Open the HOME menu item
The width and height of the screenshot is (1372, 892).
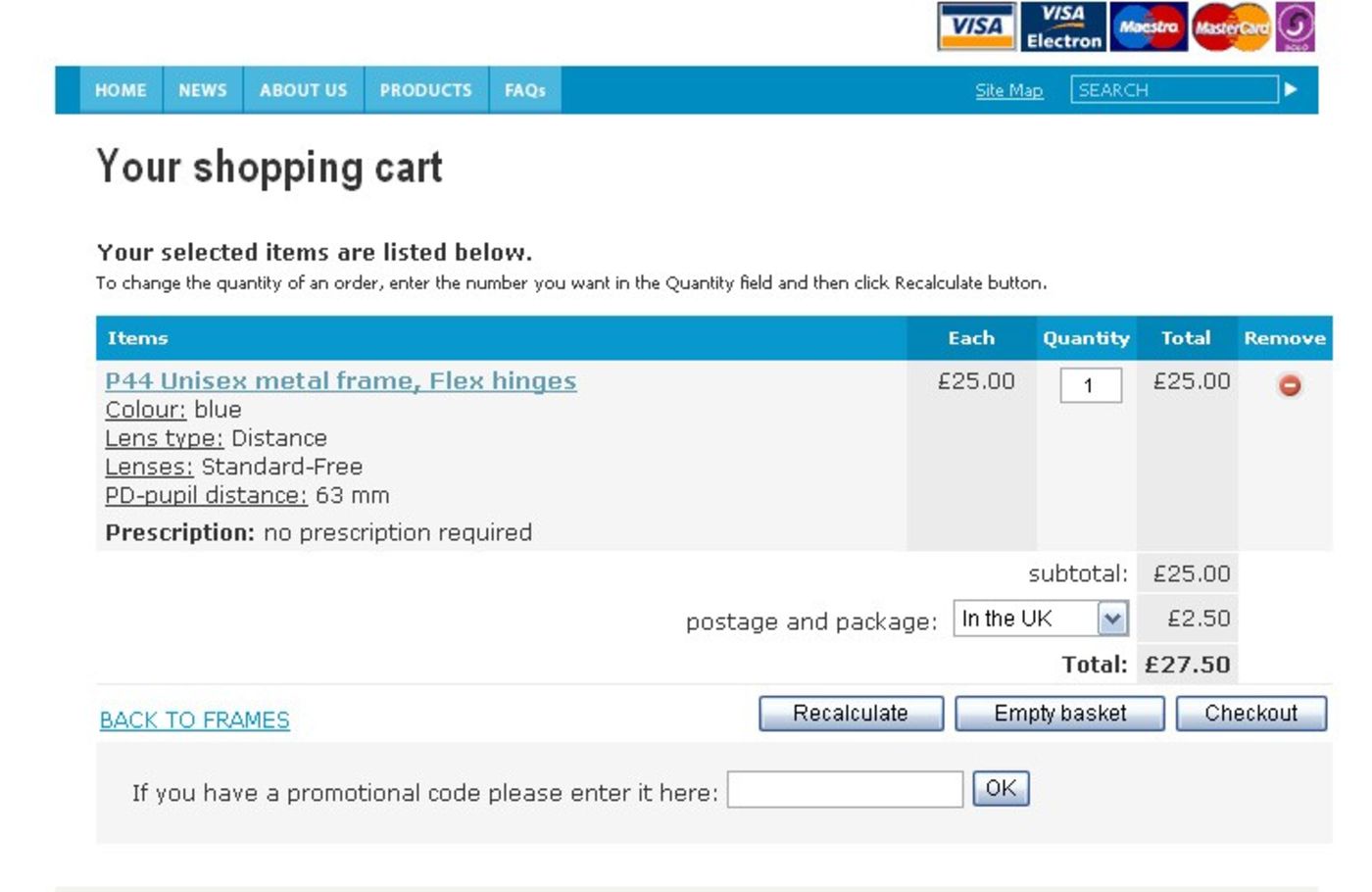click(121, 90)
